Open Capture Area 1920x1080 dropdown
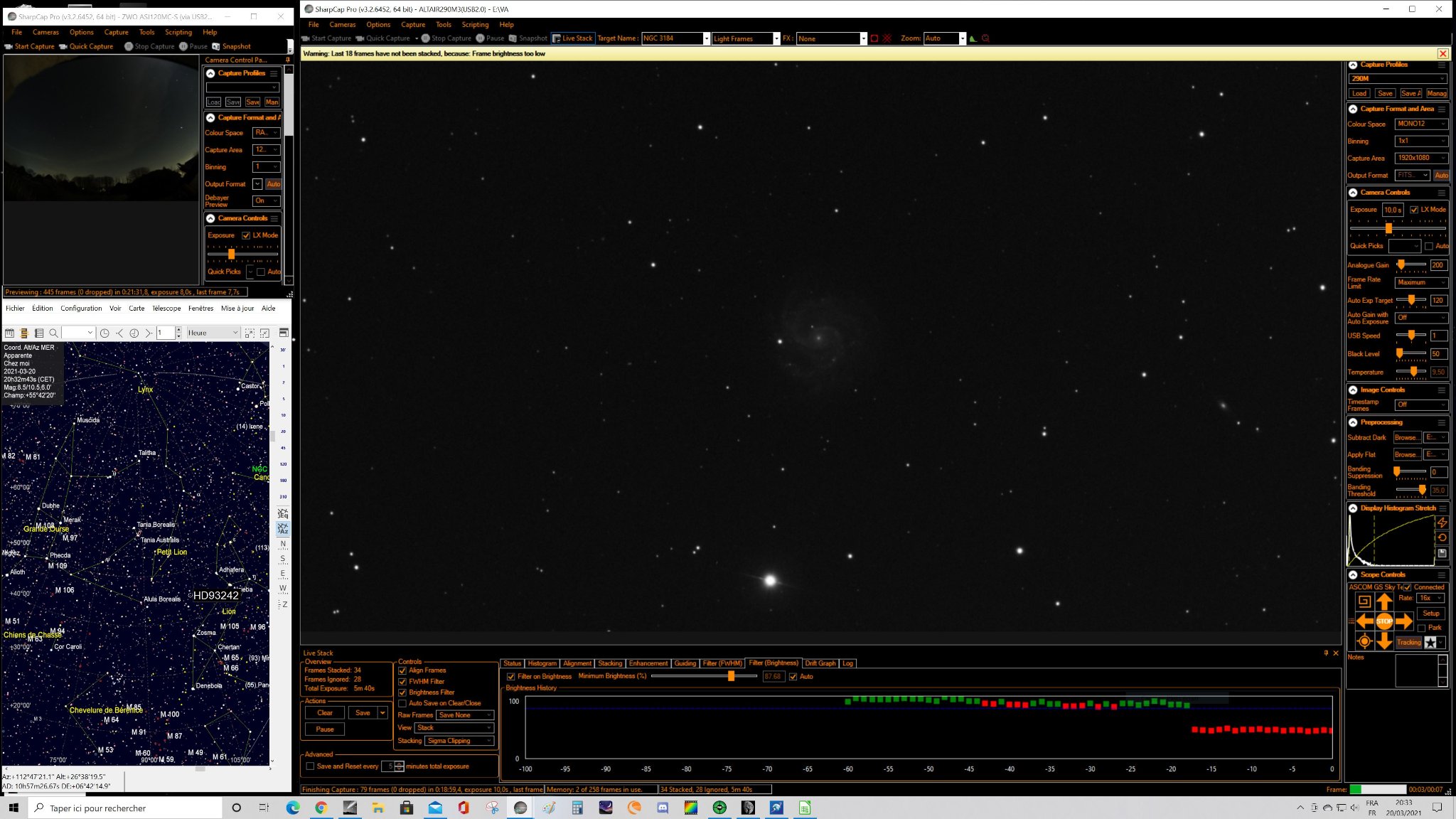 coord(1420,158)
